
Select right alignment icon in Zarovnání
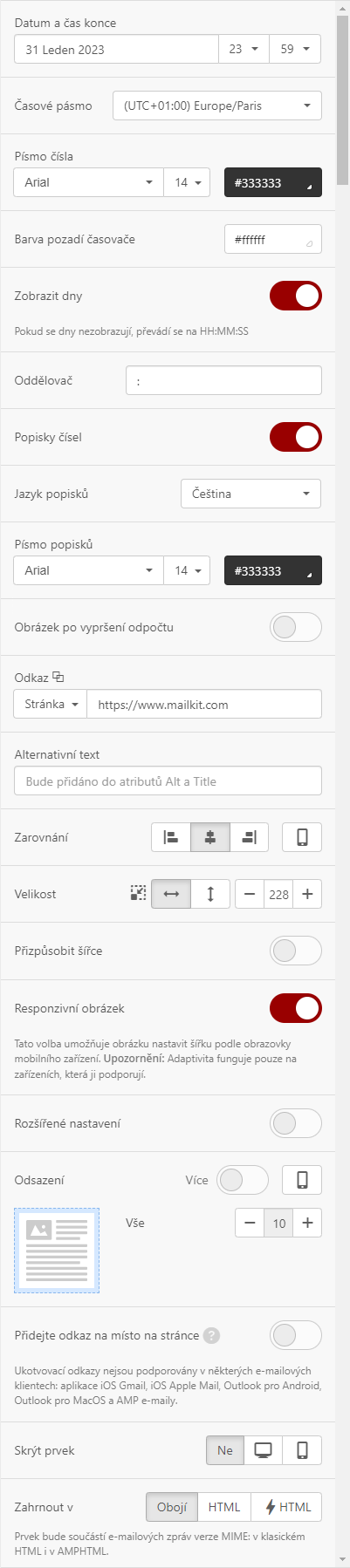pyautogui.click(x=250, y=837)
